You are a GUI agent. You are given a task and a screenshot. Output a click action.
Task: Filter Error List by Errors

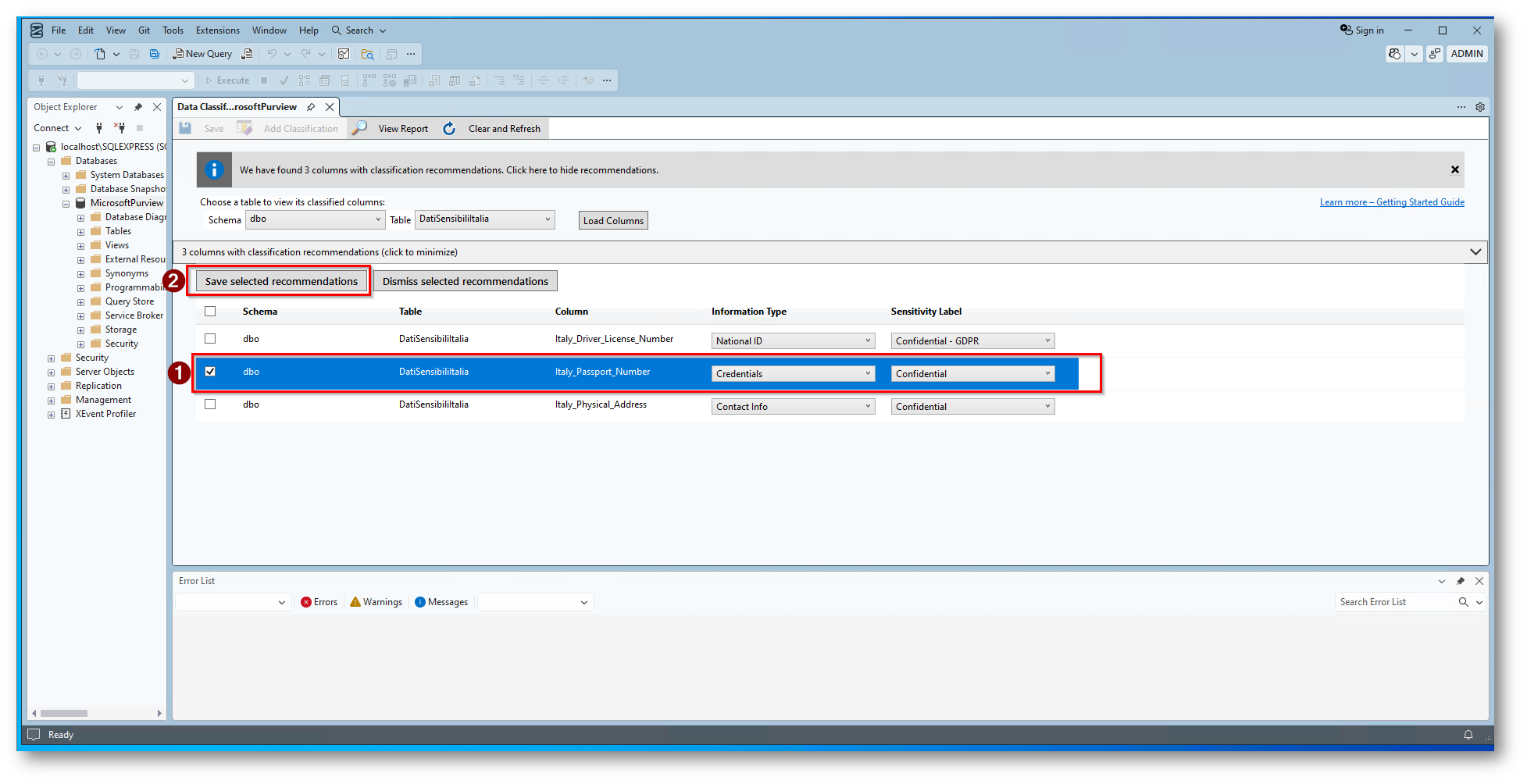(319, 602)
